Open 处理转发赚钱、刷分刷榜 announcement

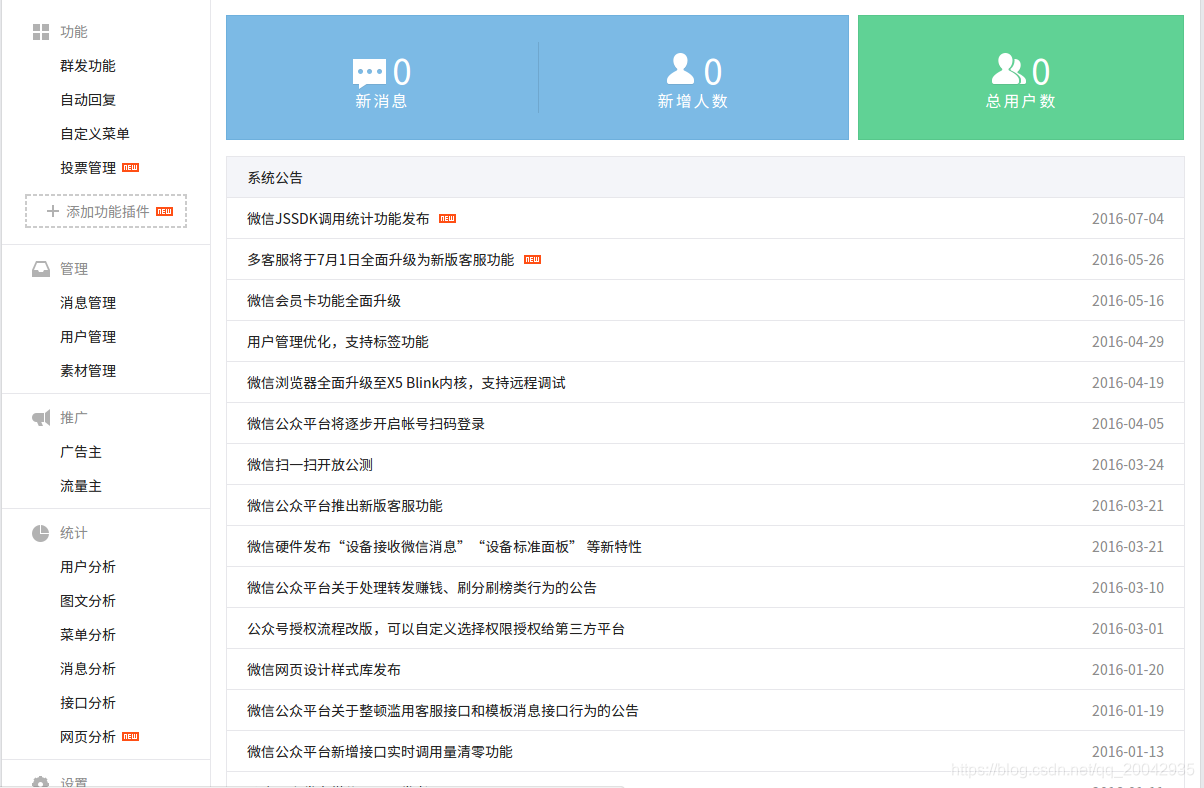(x=422, y=588)
